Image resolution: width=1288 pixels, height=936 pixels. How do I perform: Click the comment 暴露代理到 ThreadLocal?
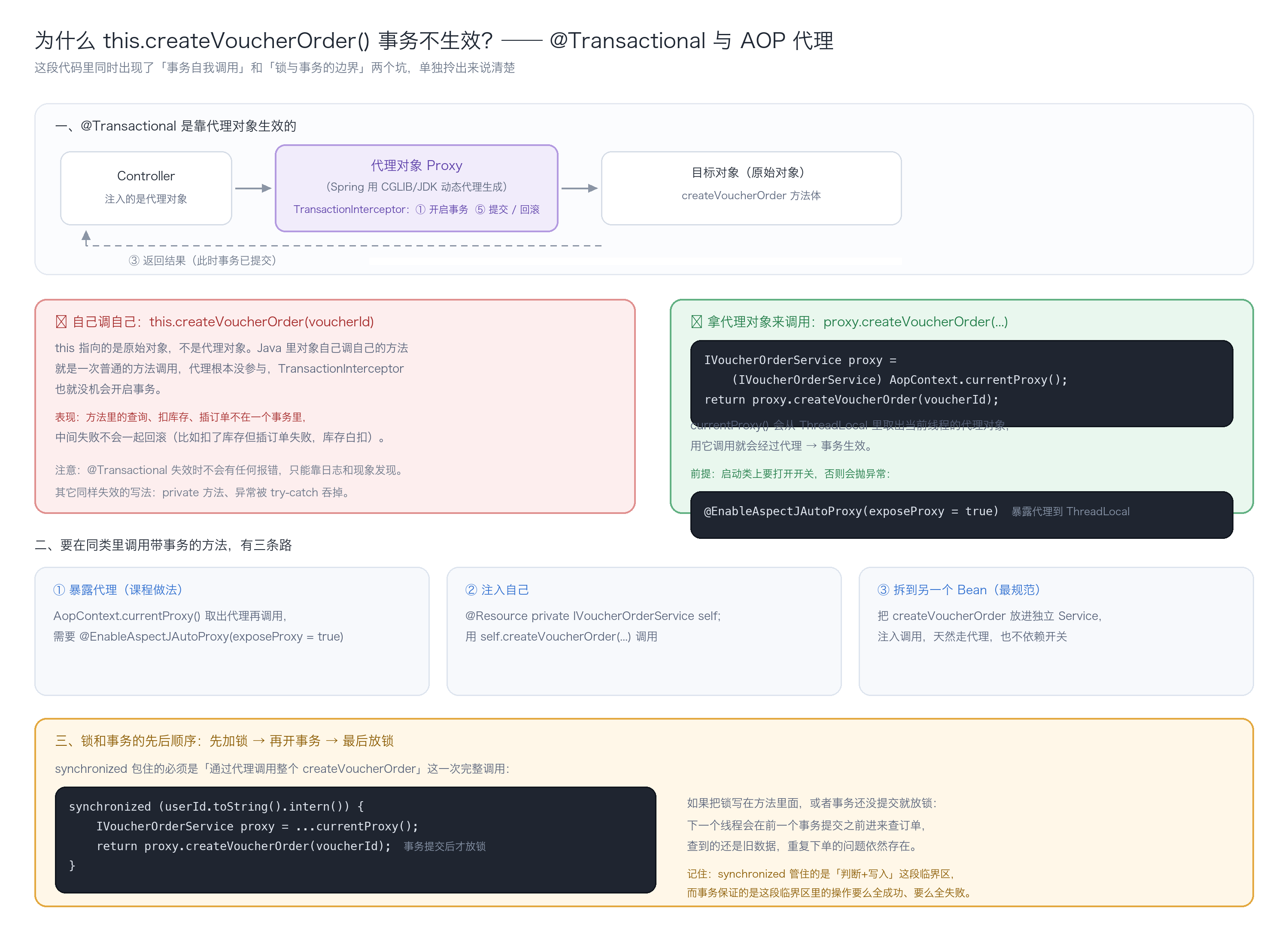pyautogui.click(x=1070, y=511)
